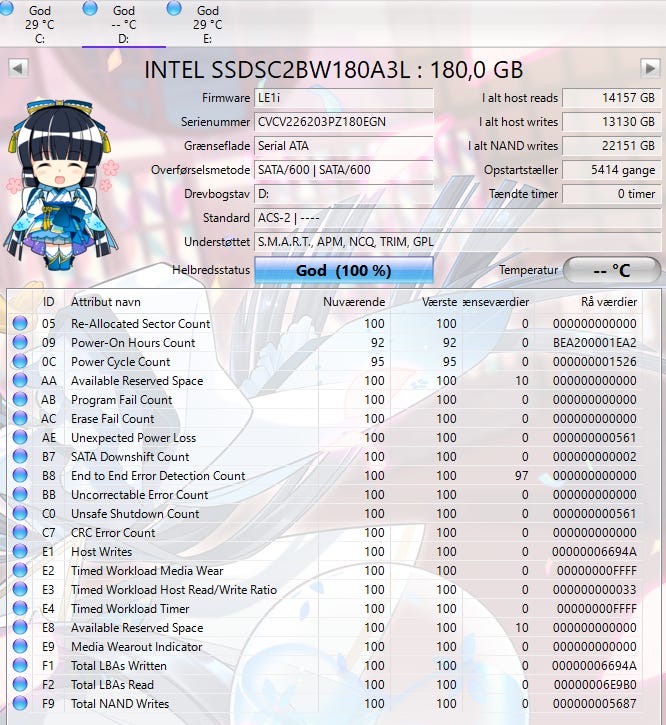Click the Nuværende column header
The width and height of the screenshot is (666, 725).
click(x=354, y=302)
